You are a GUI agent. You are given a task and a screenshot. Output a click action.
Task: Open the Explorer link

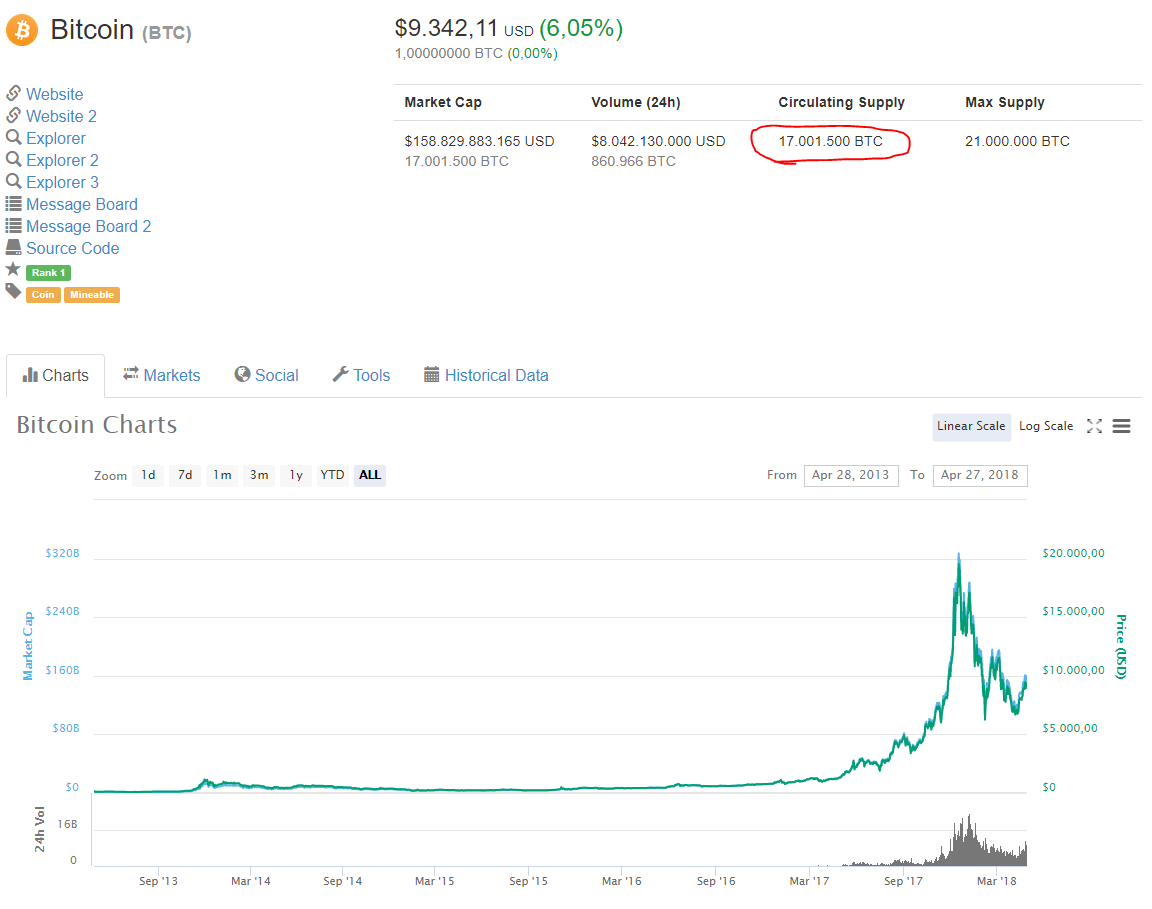click(56, 138)
